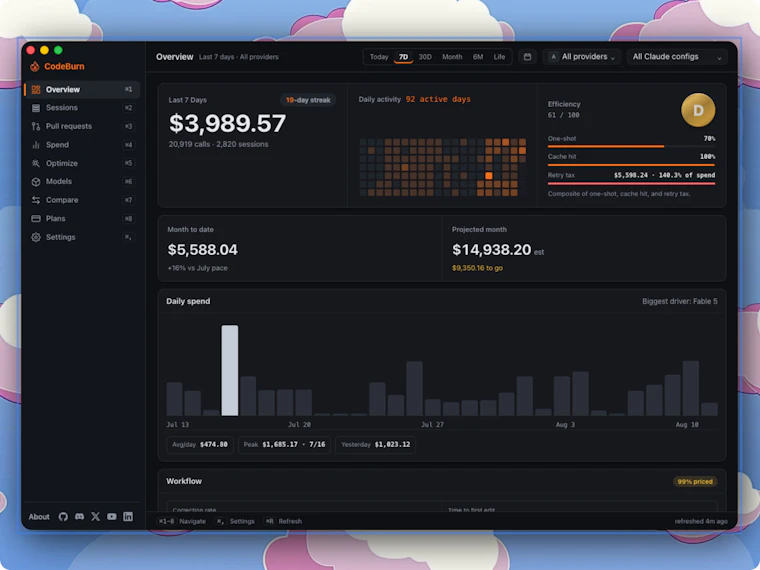This screenshot has width=760, height=570.
Task: Select the 6M time range
Action: pos(478,57)
